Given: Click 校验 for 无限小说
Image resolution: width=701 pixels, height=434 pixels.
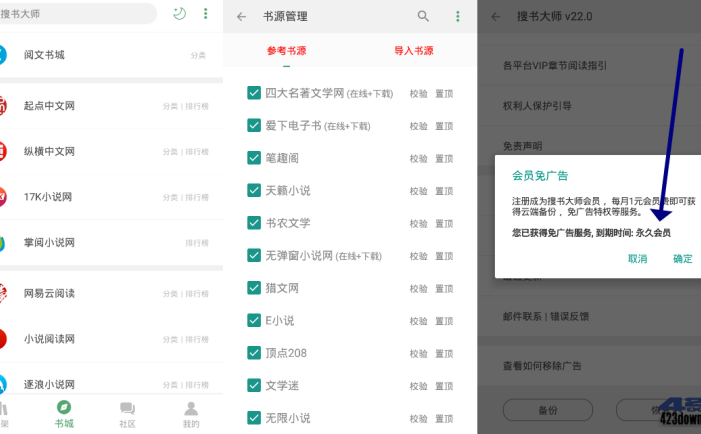Looking at the screenshot, I should [x=418, y=419].
